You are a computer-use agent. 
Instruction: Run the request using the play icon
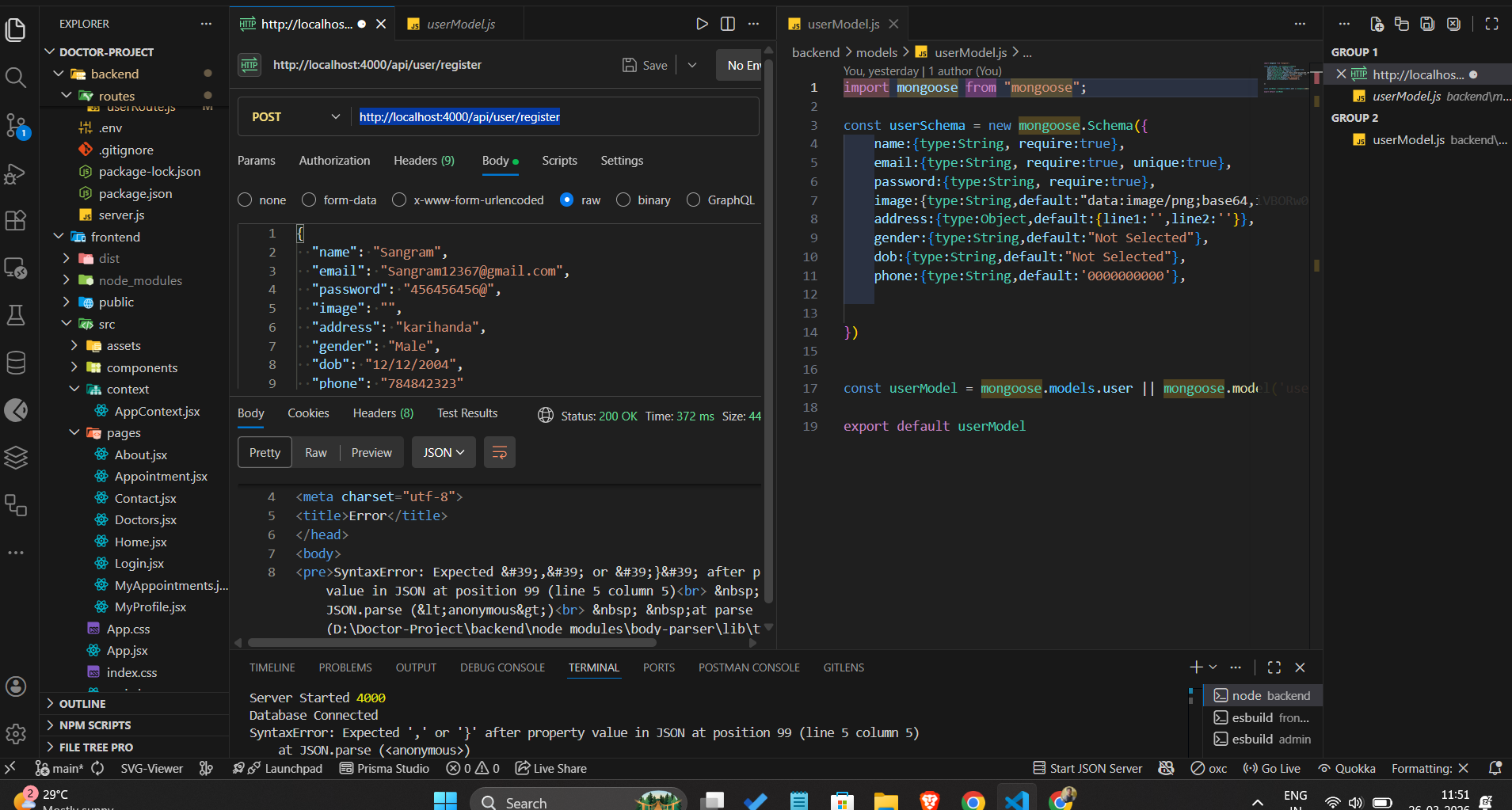coord(702,24)
